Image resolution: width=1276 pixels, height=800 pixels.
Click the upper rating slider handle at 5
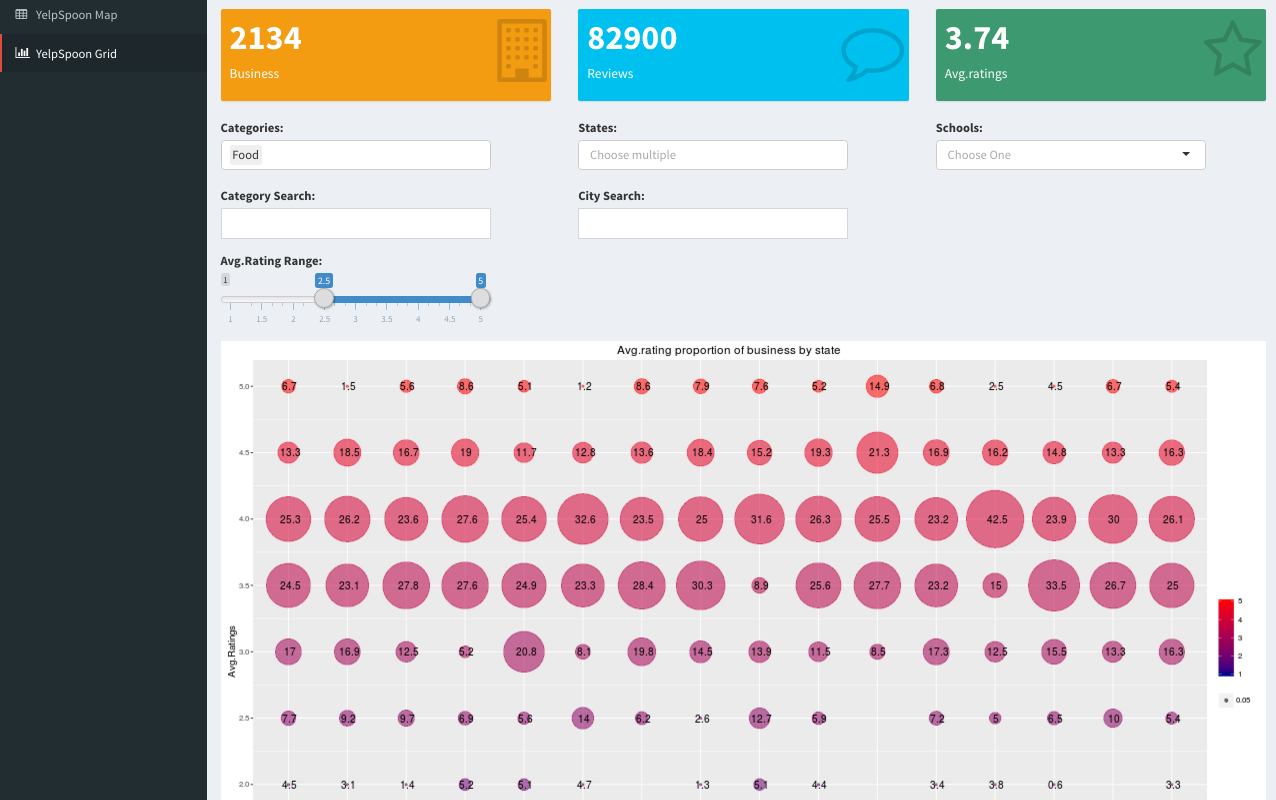coord(481,298)
